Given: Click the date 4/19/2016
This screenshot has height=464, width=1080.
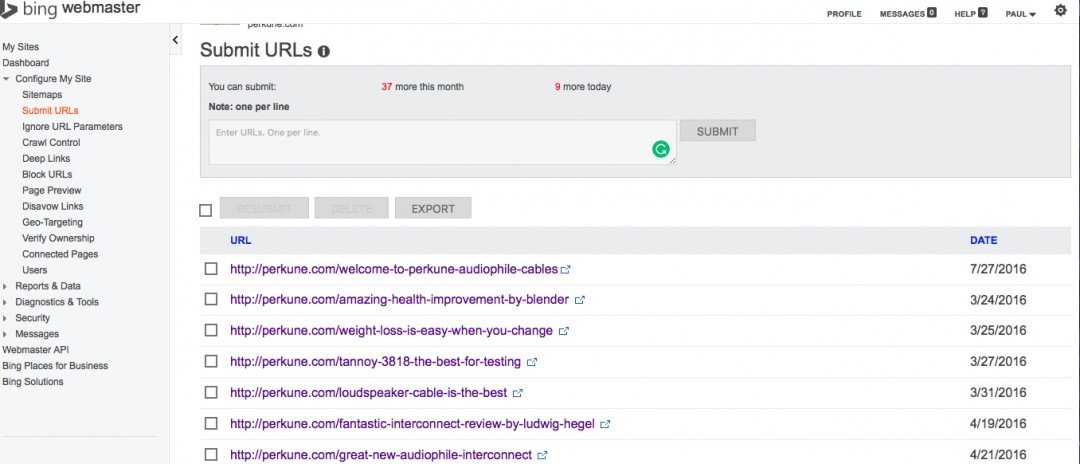Looking at the screenshot, I should tap(998, 424).
